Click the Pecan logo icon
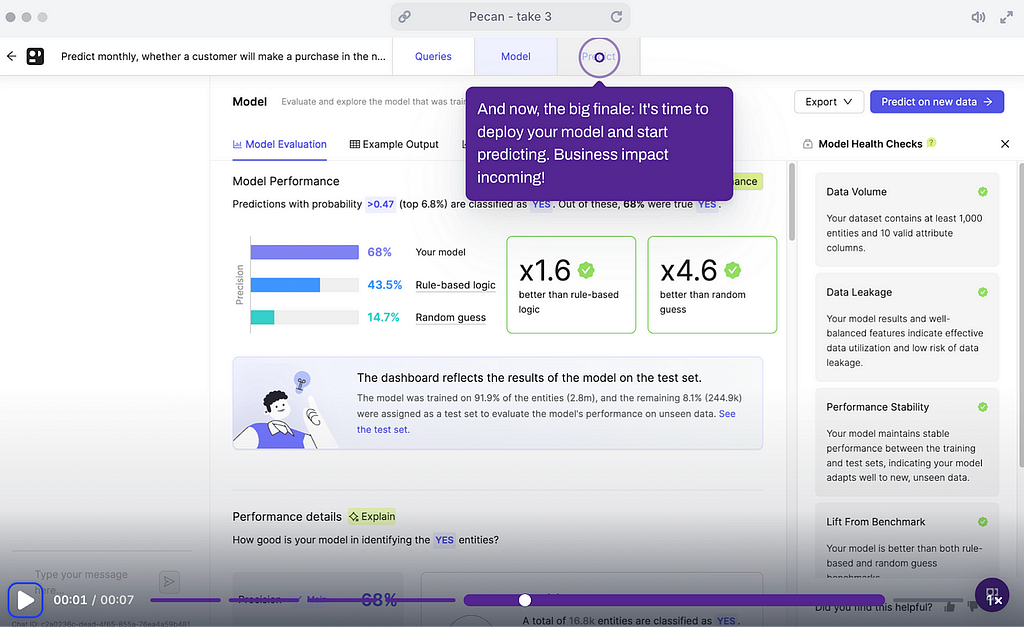Viewport: 1024px width, 627px height. pyautogui.click(x=35, y=56)
